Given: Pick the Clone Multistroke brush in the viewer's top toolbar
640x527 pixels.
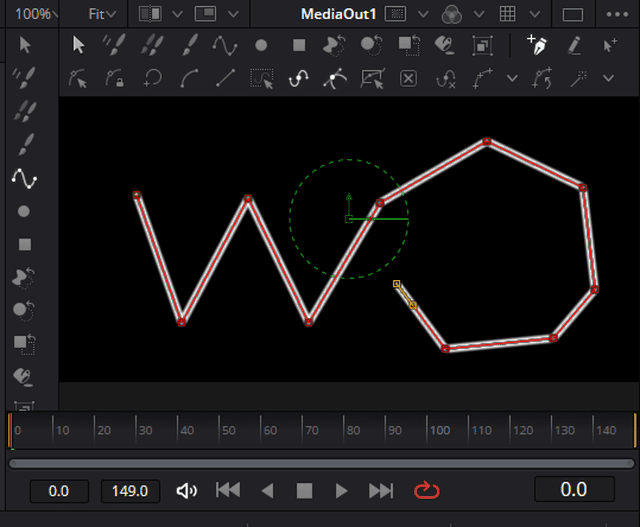Looking at the screenshot, I should pos(152,44).
